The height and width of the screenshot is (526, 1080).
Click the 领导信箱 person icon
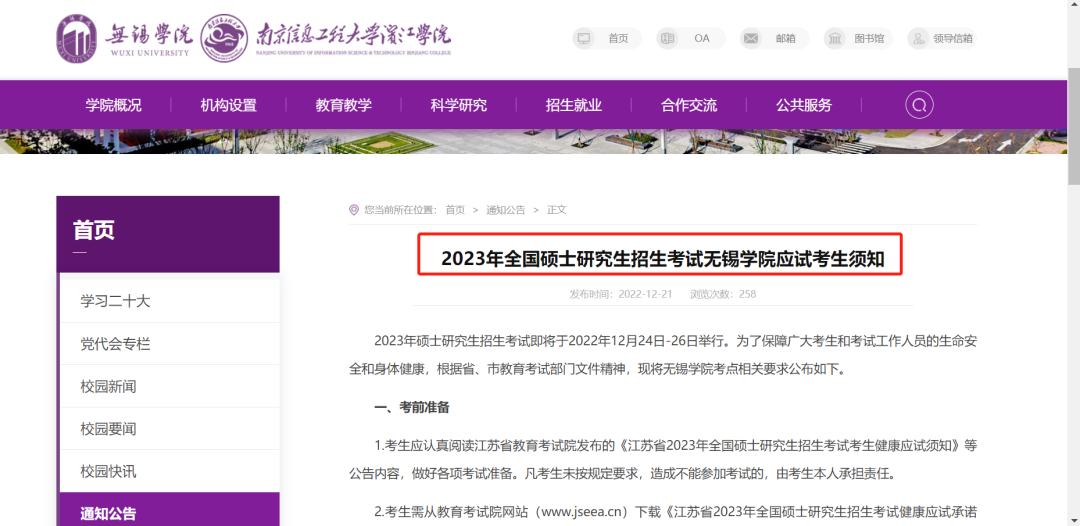click(918, 38)
